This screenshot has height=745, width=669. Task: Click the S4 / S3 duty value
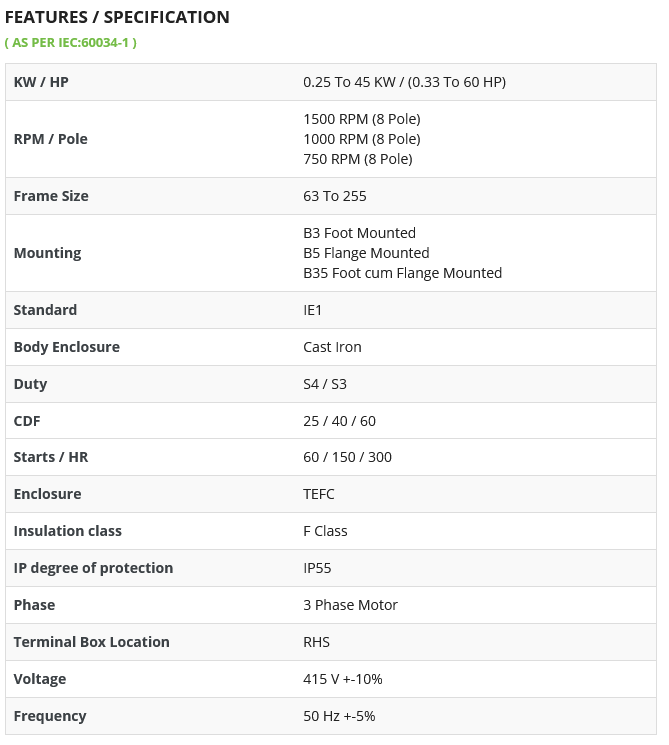(325, 384)
